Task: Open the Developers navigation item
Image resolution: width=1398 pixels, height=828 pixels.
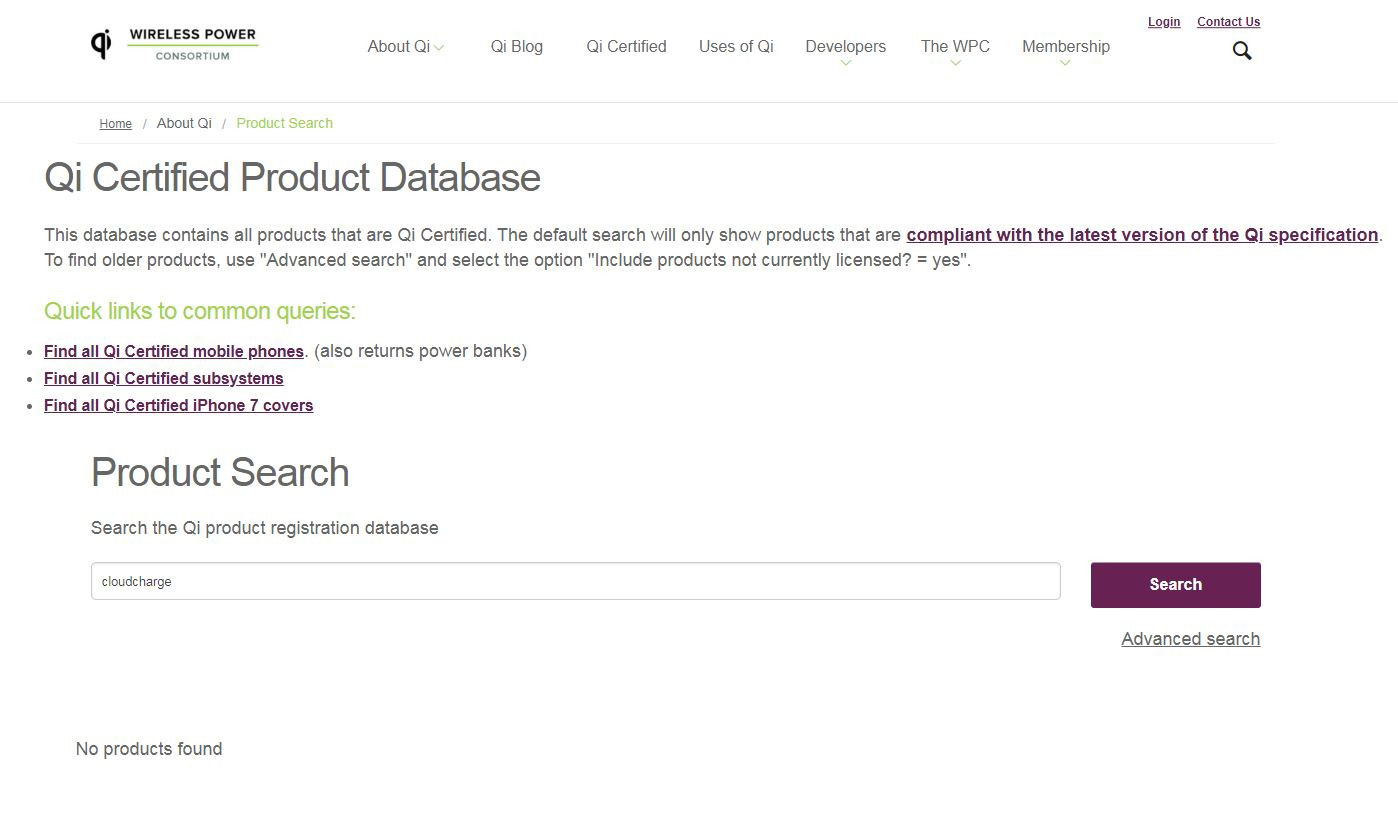Action: [846, 46]
